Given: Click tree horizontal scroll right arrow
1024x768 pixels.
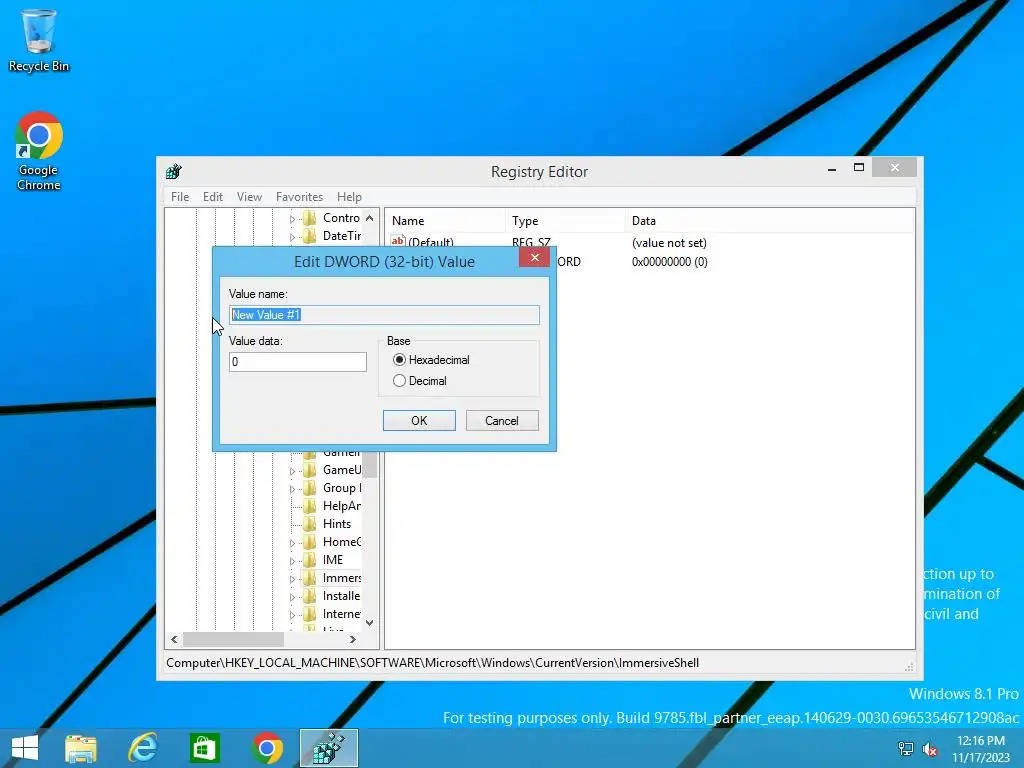Looking at the screenshot, I should pos(353,639).
